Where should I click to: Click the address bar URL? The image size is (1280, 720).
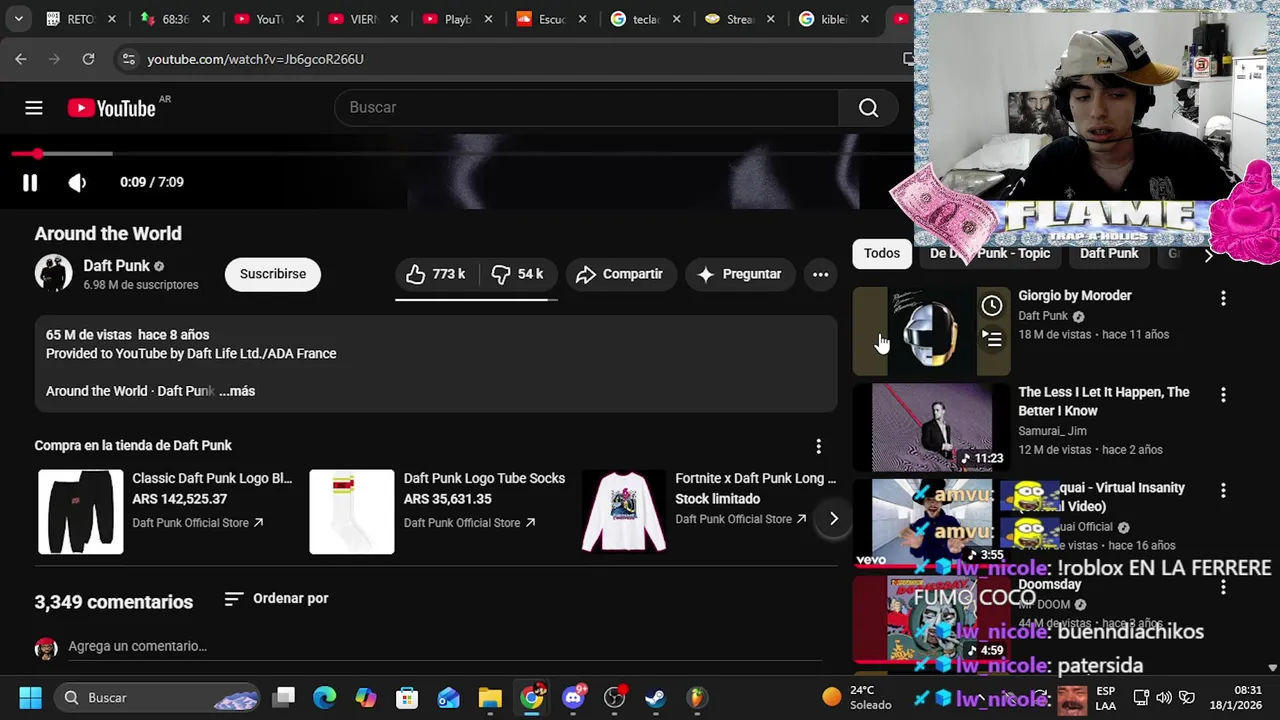click(x=255, y=59)
